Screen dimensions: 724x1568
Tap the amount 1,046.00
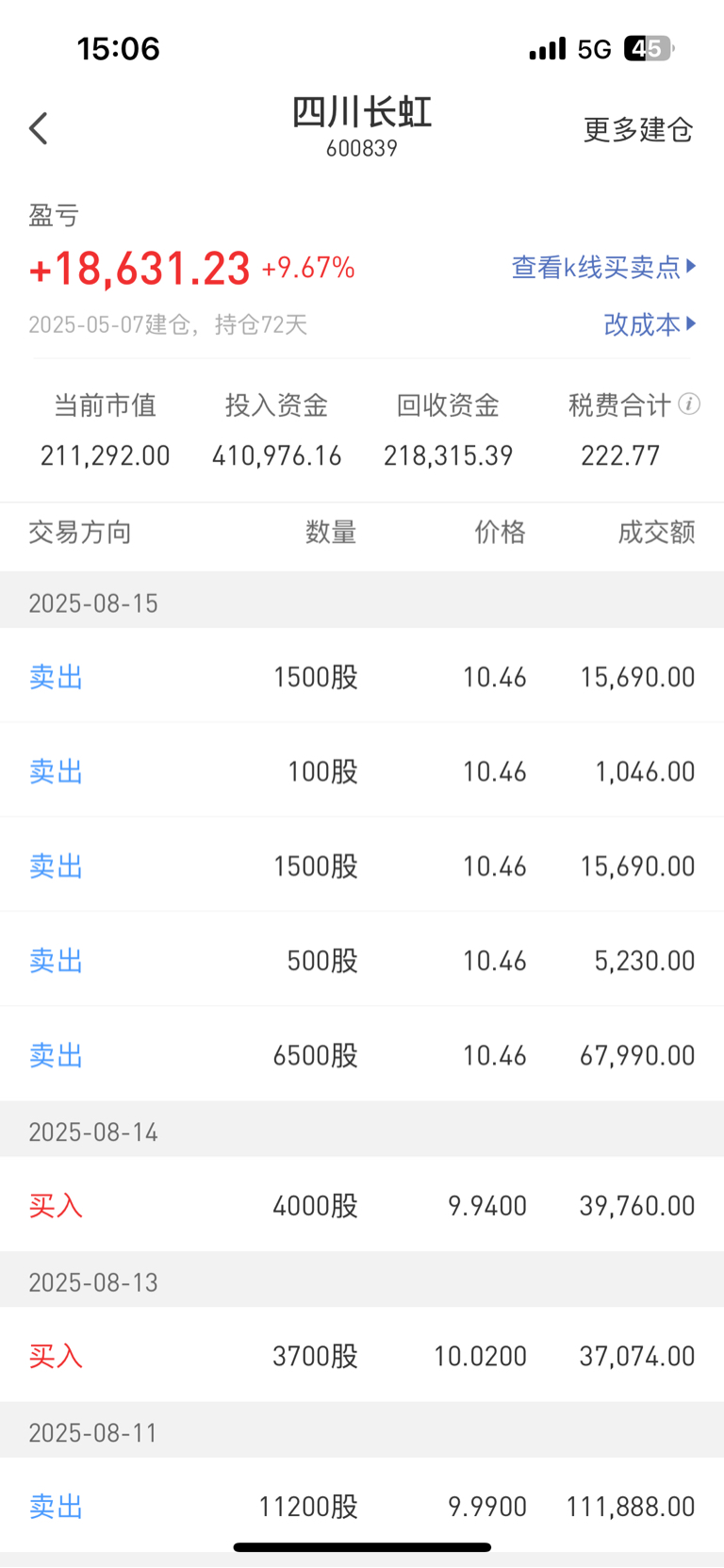[x=645, y=772]
